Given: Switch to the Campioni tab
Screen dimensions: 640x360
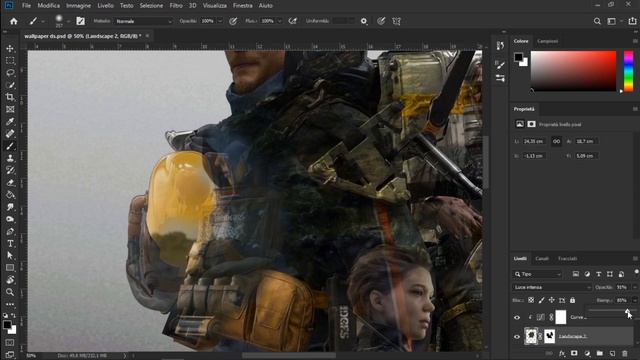Looking at the screenshot, I should tap(547, 41).
